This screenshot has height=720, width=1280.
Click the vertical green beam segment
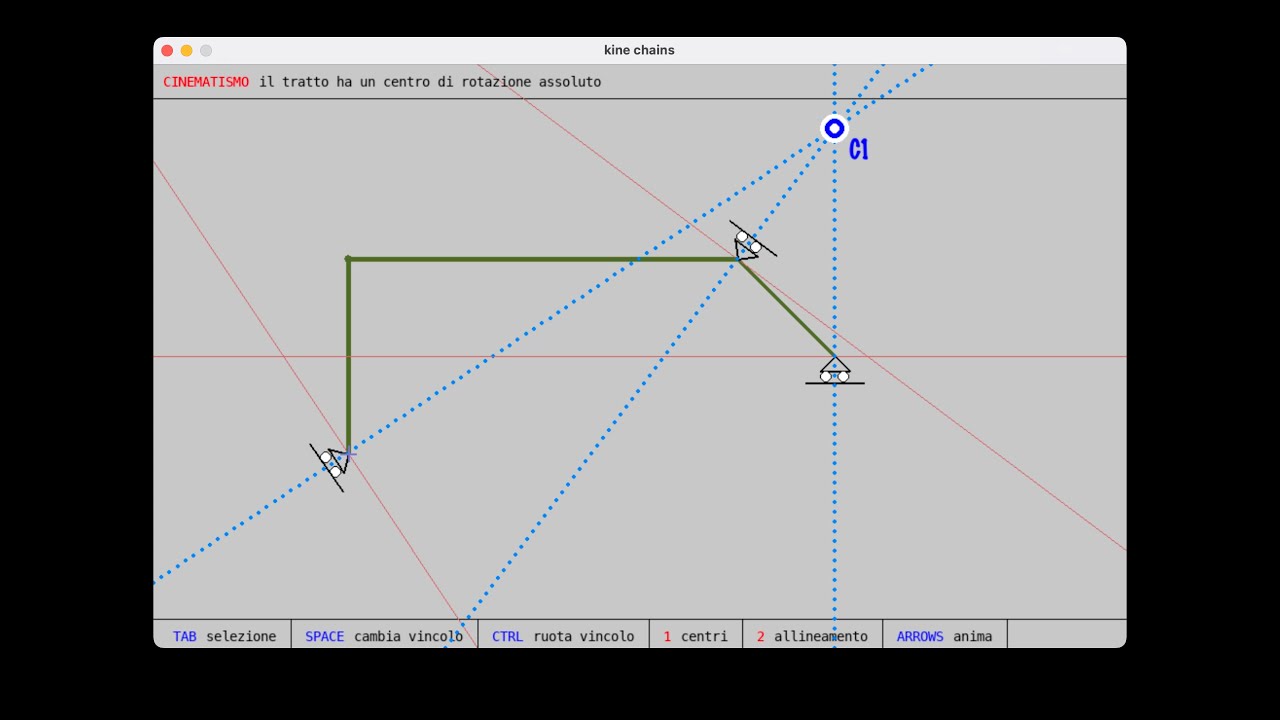[x=348, y=356]
